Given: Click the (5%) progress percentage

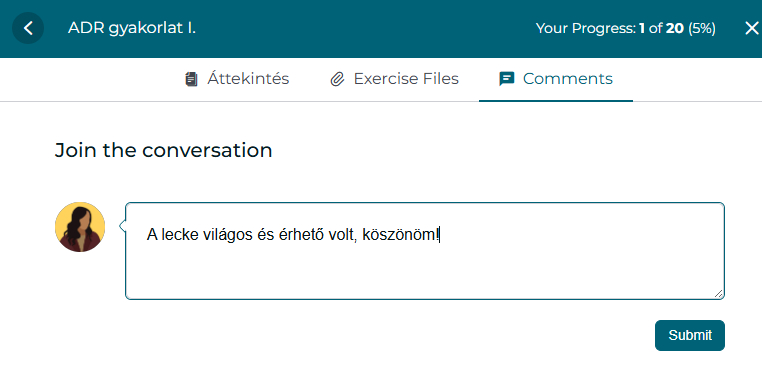Looking at the screenshot, I should 702,28.
